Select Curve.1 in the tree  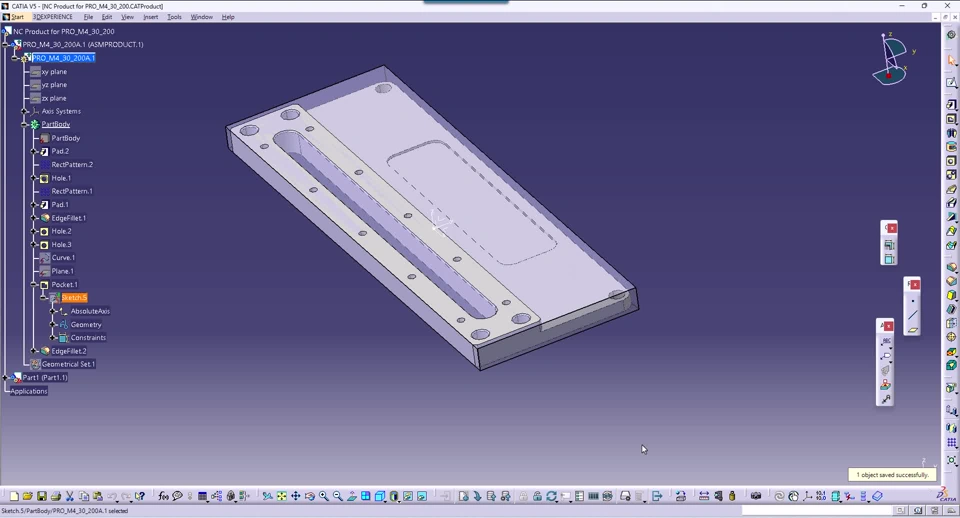click(x=63, y=258)
